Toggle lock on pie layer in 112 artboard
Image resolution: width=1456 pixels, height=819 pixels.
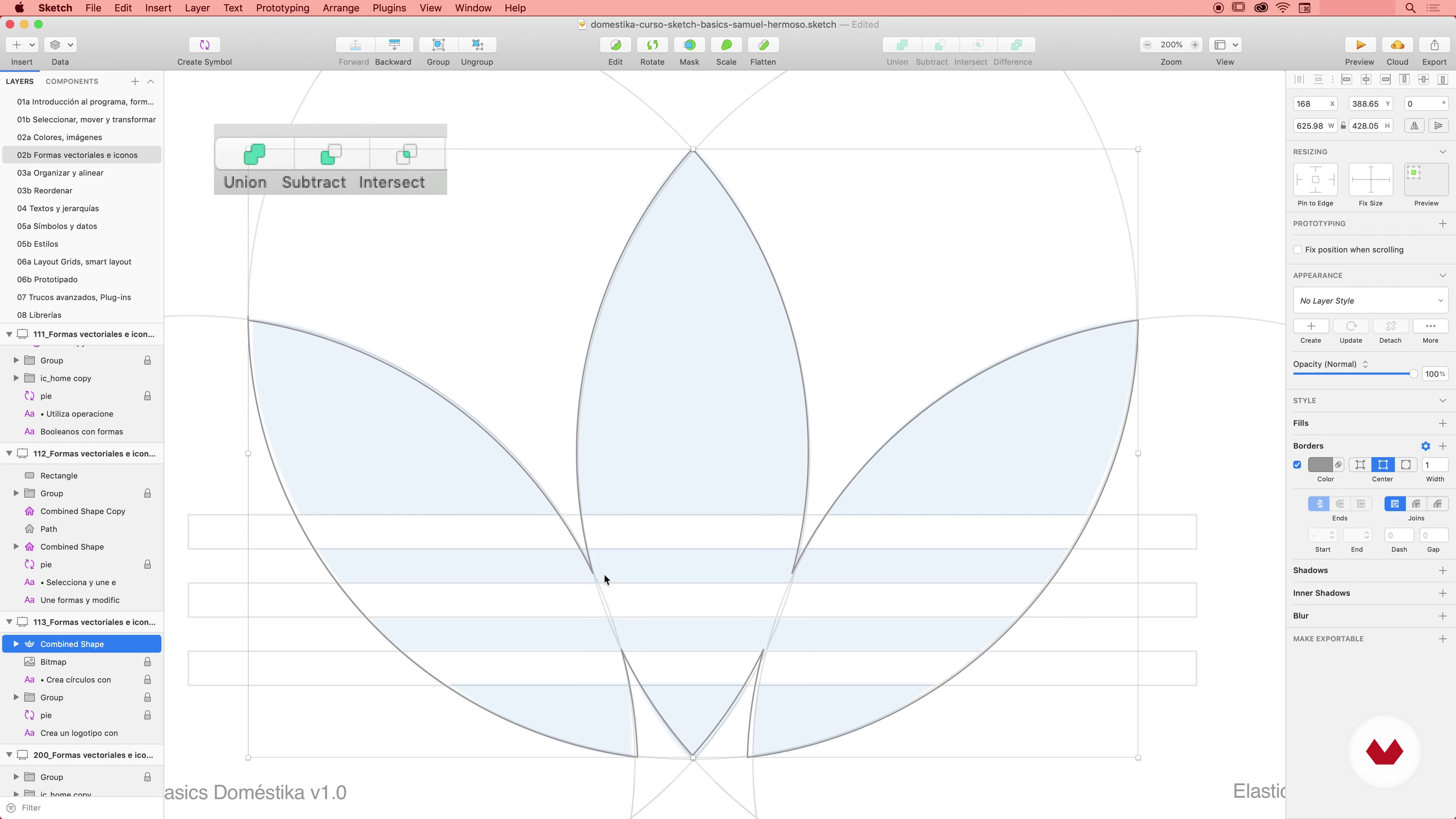147,565
